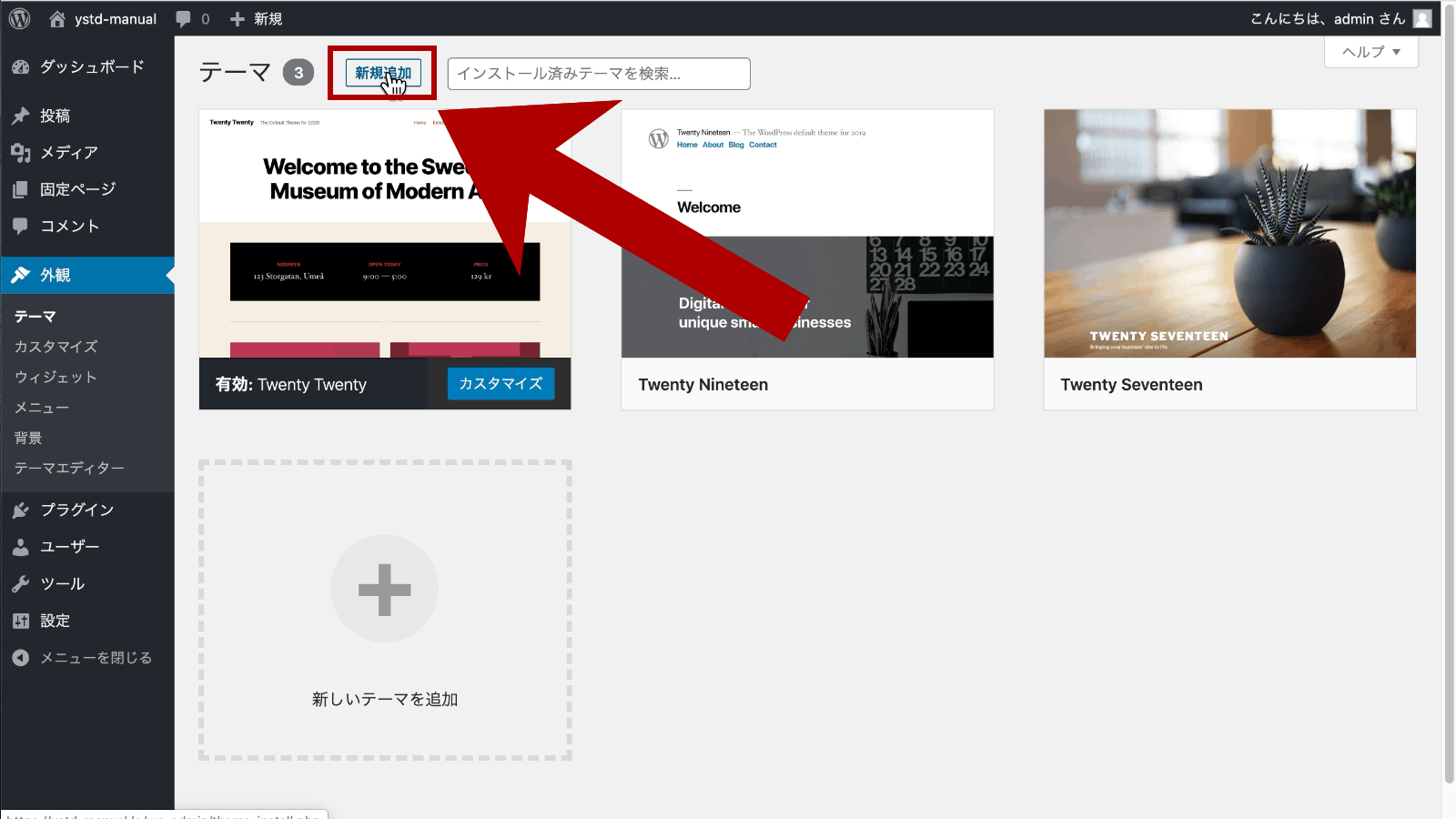Viewport: 1456px width, 819px height.
Task: Click the admin user avatar
Action: pyautogui.click(x=1422, y=18)
